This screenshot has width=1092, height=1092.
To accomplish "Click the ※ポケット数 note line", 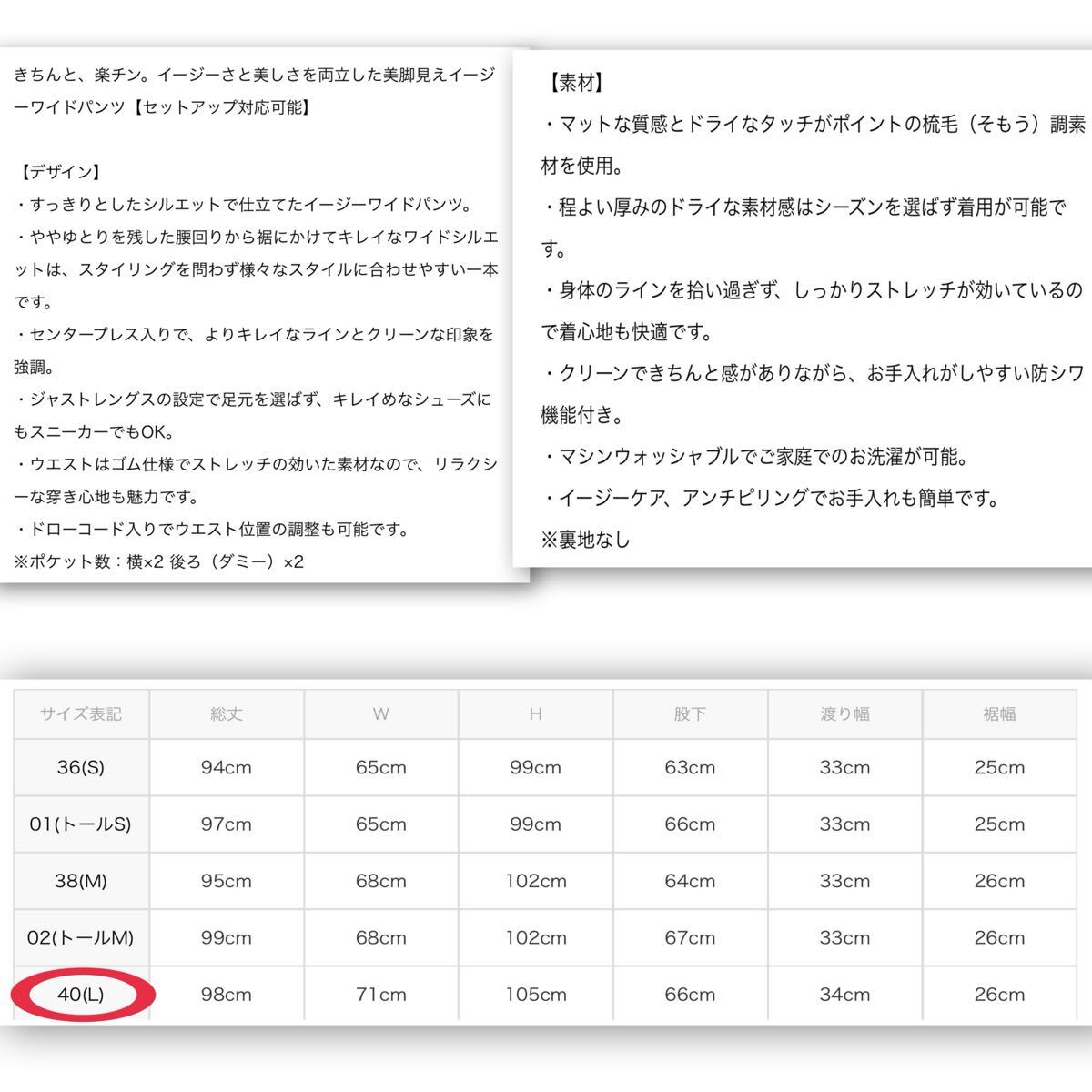I will coord(159,562).
